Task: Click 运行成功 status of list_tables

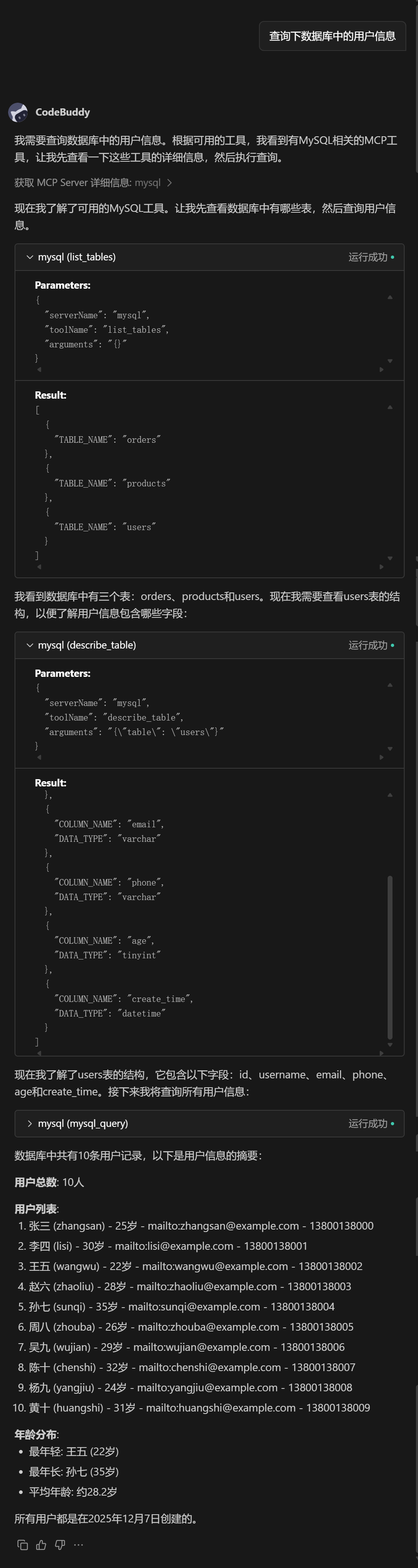Action: (x=371, y=257)
